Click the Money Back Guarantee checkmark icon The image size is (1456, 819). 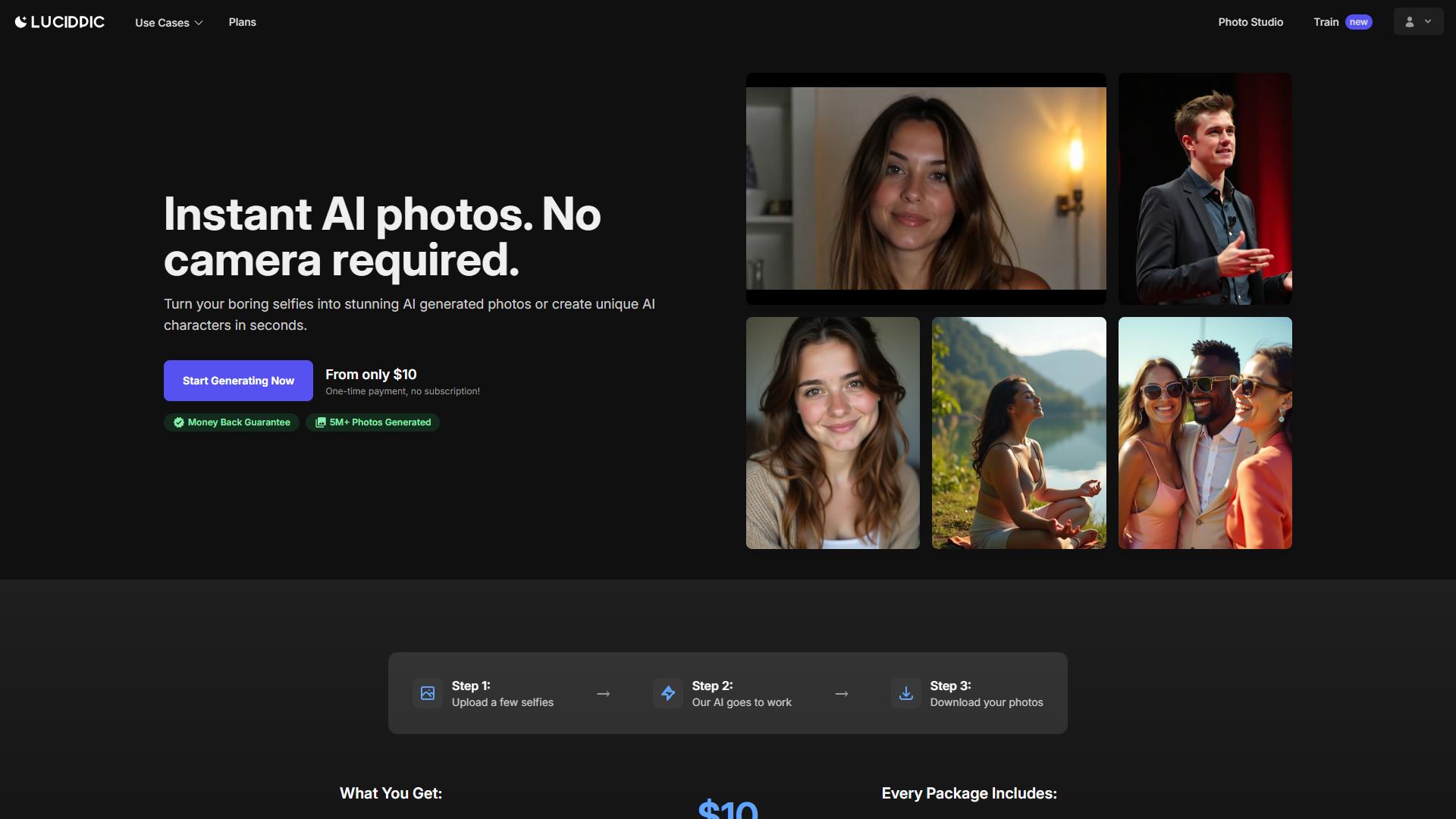pos(179,422)
